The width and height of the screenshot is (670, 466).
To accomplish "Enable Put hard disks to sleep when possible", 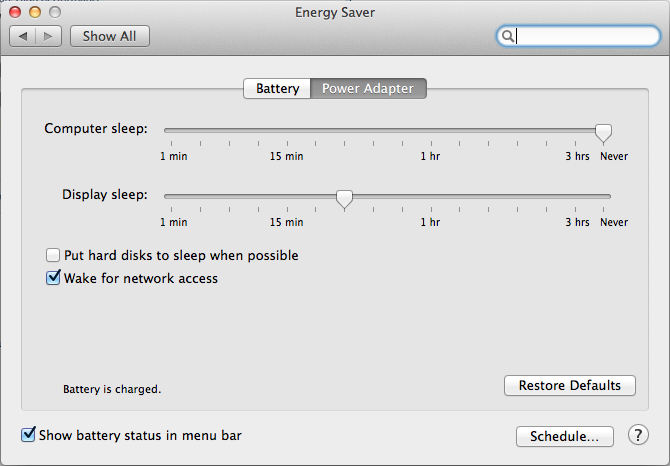I will (x=54, y=256).
